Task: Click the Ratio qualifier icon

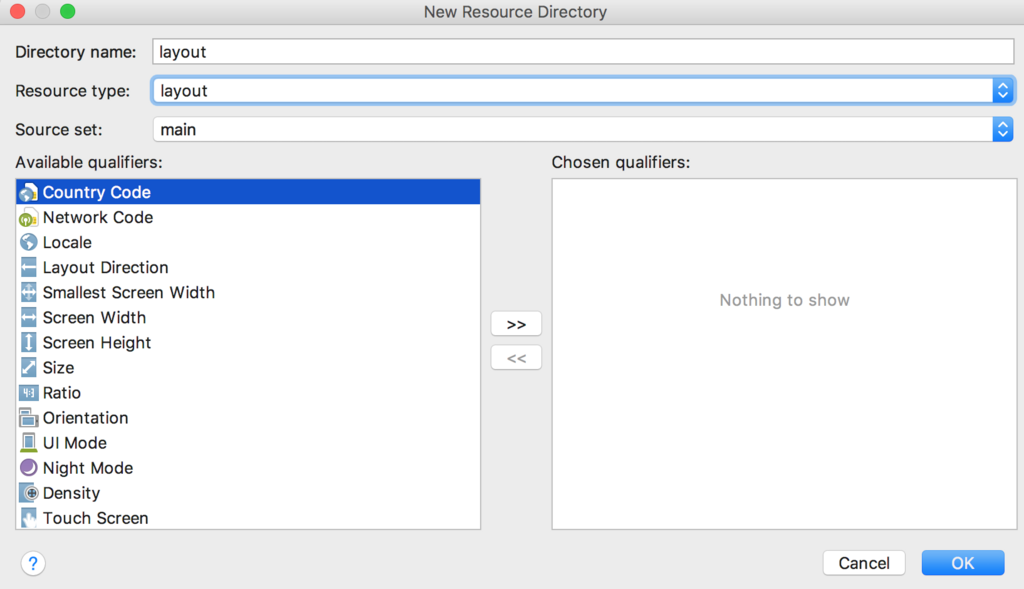Action: tap(28, 392)
